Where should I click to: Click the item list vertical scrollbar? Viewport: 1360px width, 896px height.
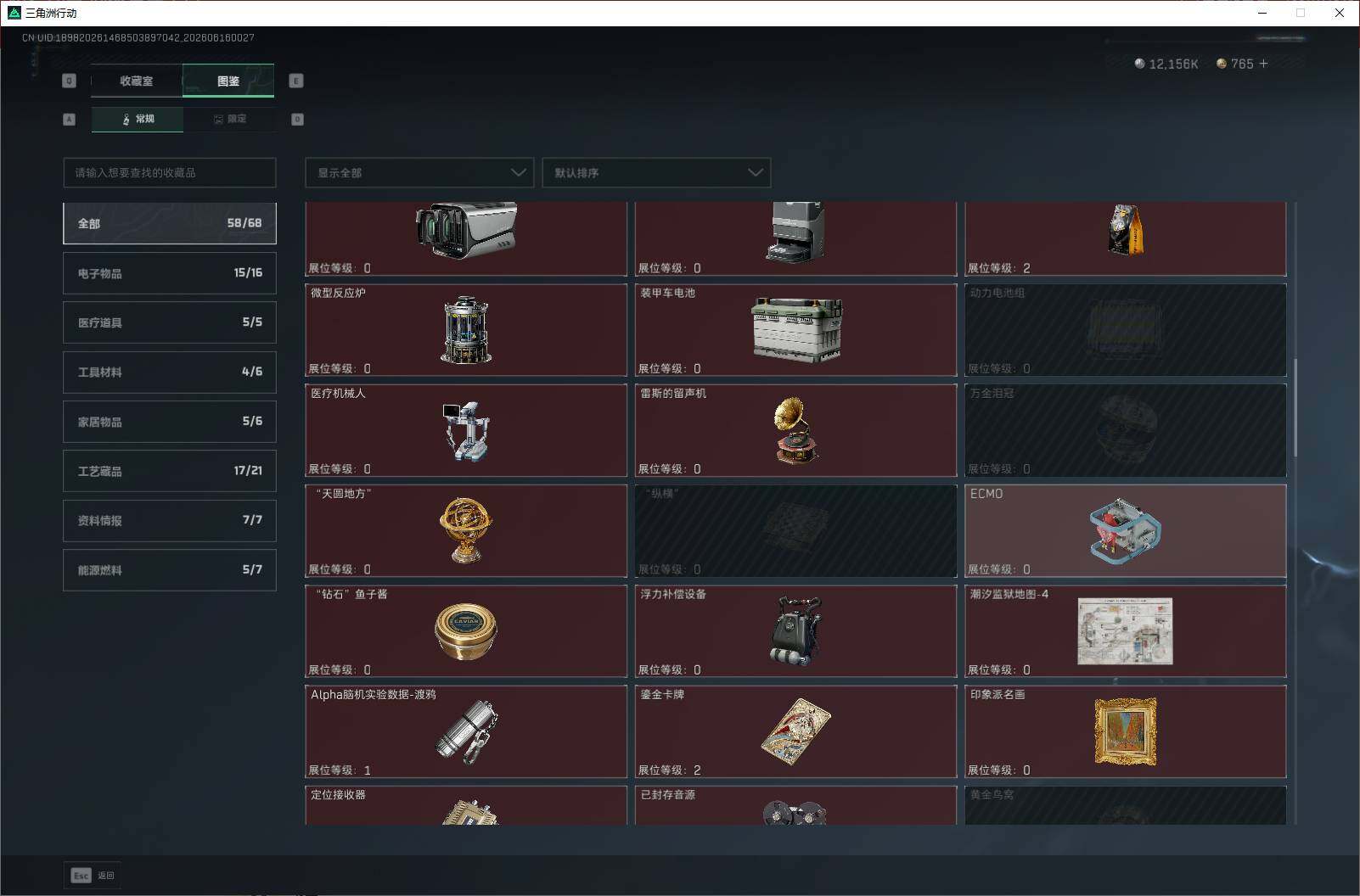(1295, 407)
